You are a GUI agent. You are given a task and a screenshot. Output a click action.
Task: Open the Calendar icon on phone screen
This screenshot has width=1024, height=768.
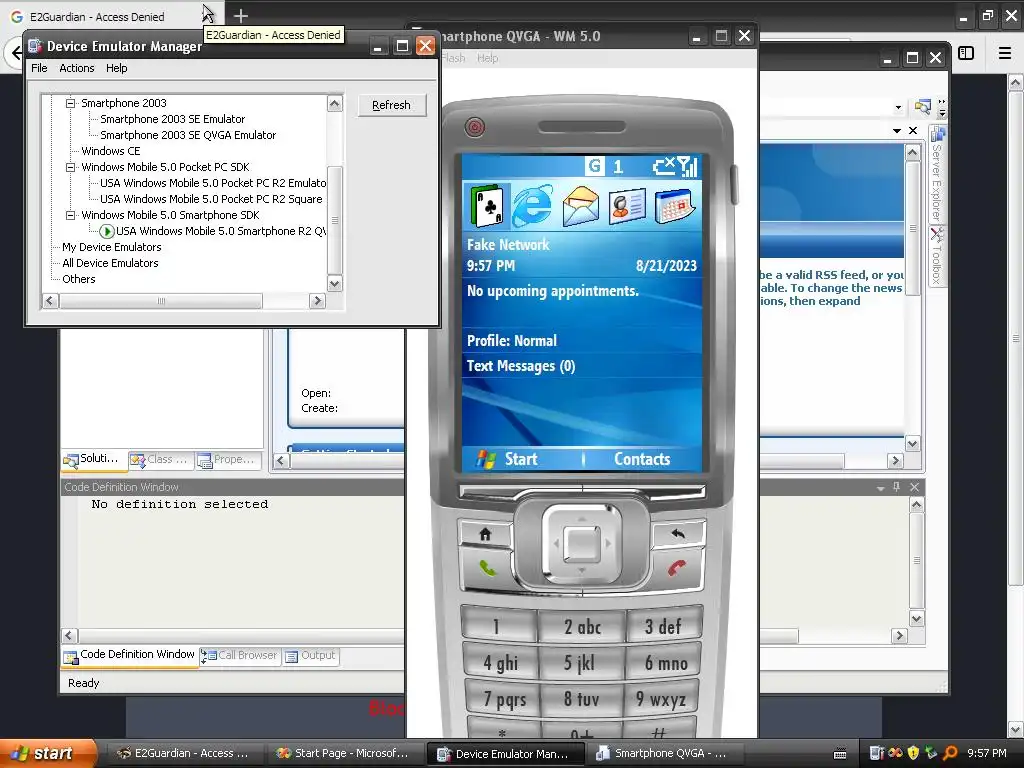coord(673,206)
